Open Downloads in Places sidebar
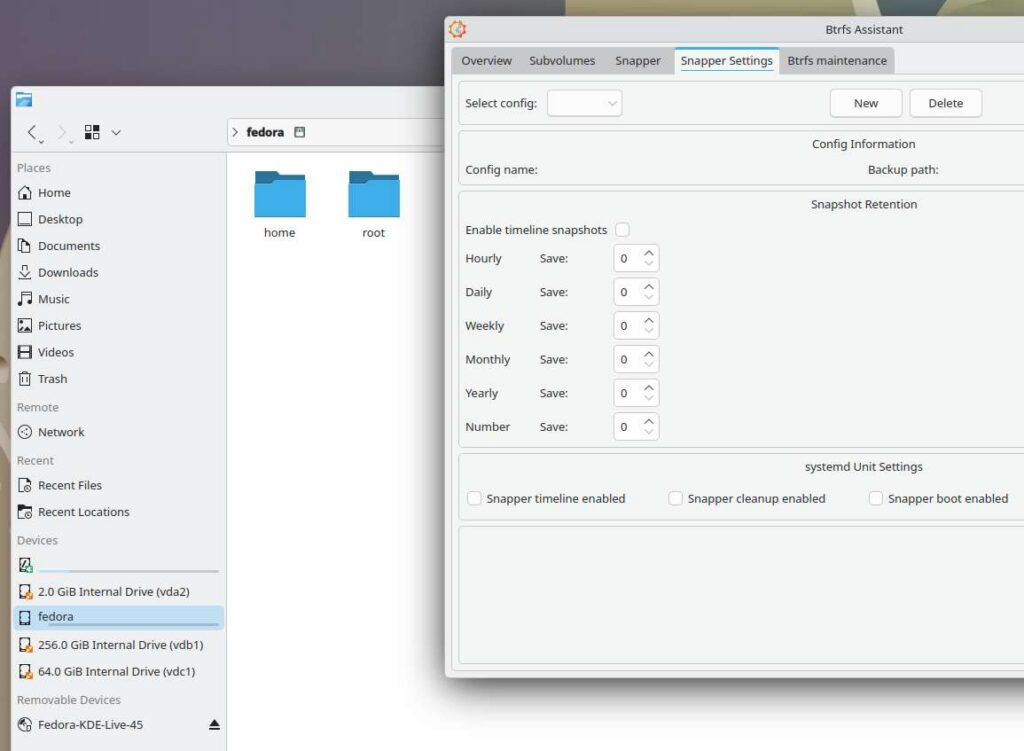1024x751 pixels. pyautogui.click(x=118, y=272)
